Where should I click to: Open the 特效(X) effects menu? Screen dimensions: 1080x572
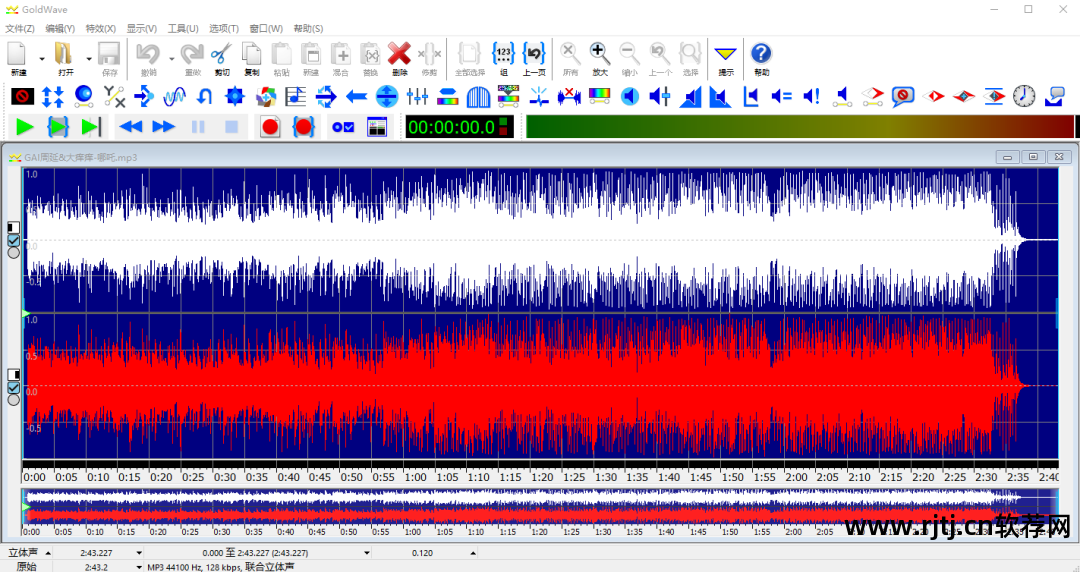point(100,29)
